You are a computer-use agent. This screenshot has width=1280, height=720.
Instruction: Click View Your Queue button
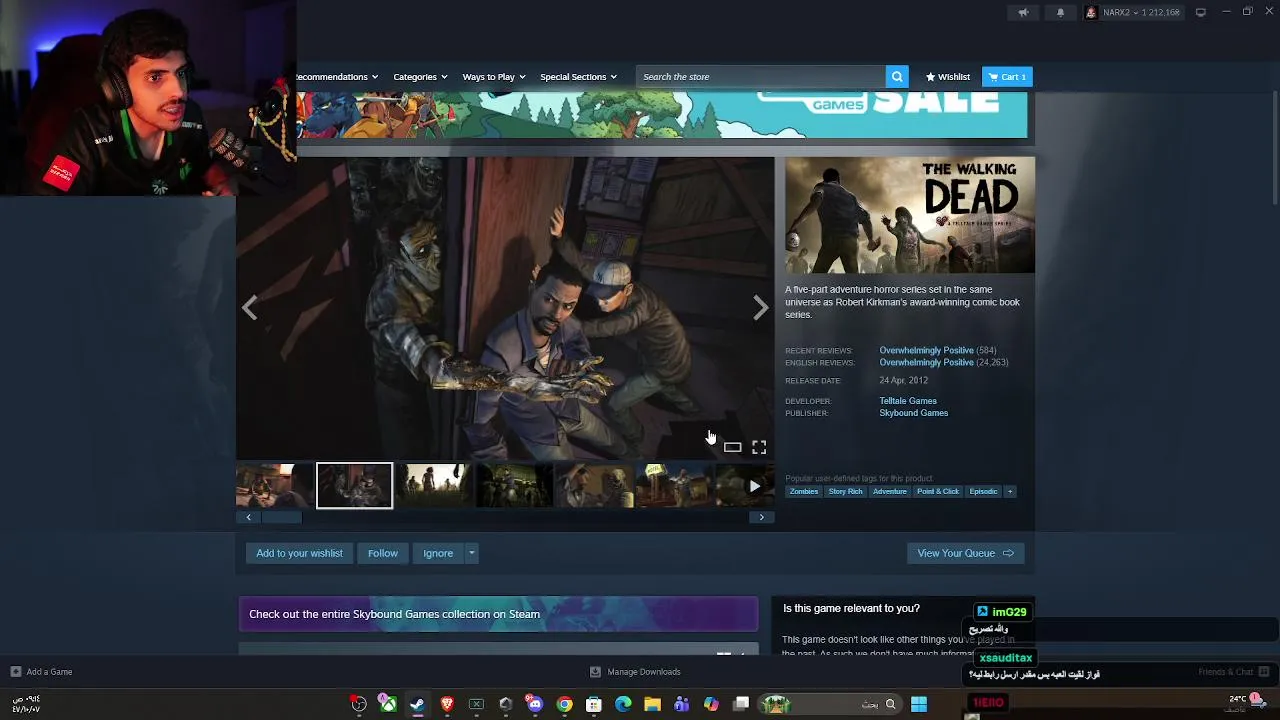965,553
